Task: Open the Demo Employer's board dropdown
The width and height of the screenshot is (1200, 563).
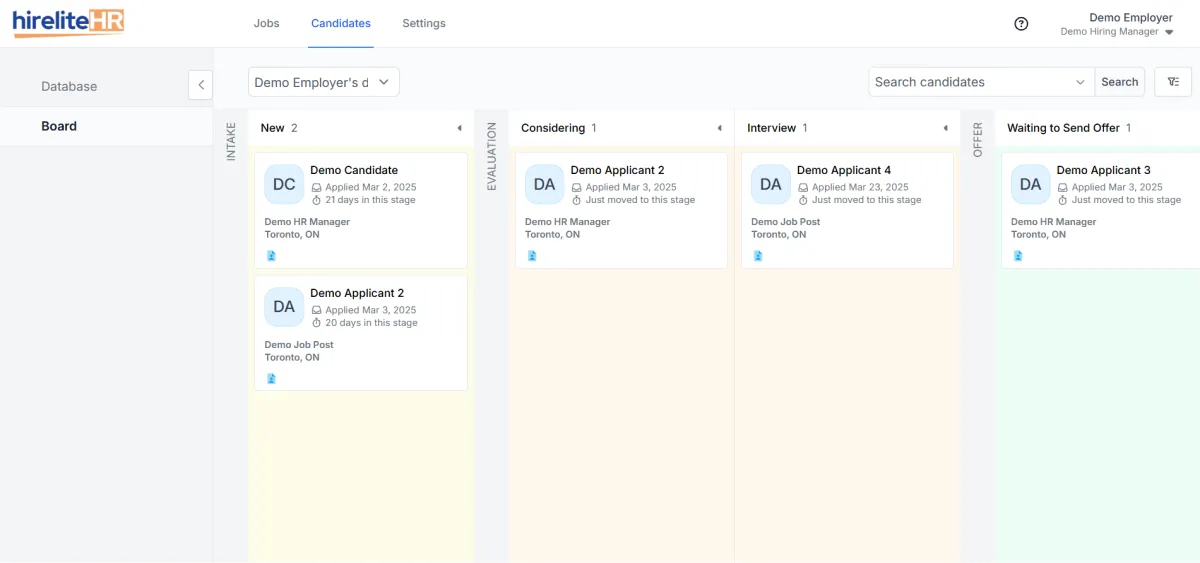Action: [x=324, y=82]
